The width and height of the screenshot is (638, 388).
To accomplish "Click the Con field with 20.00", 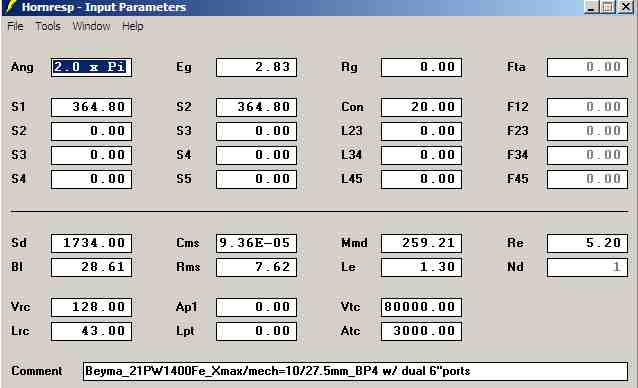I will (421, 107).
